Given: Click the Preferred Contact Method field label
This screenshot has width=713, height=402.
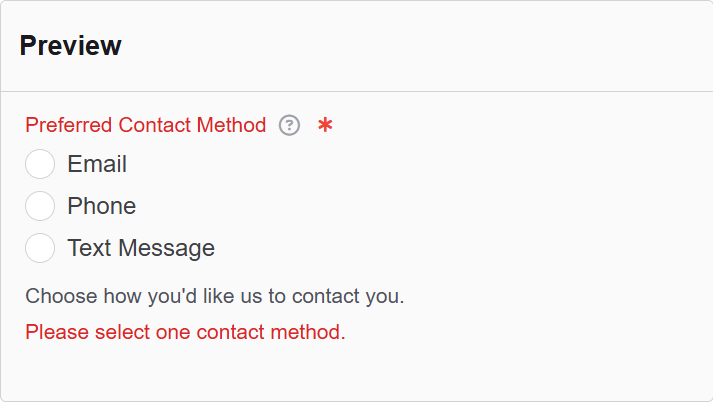Looking at the screenshot, I should (x=146, y=125).
